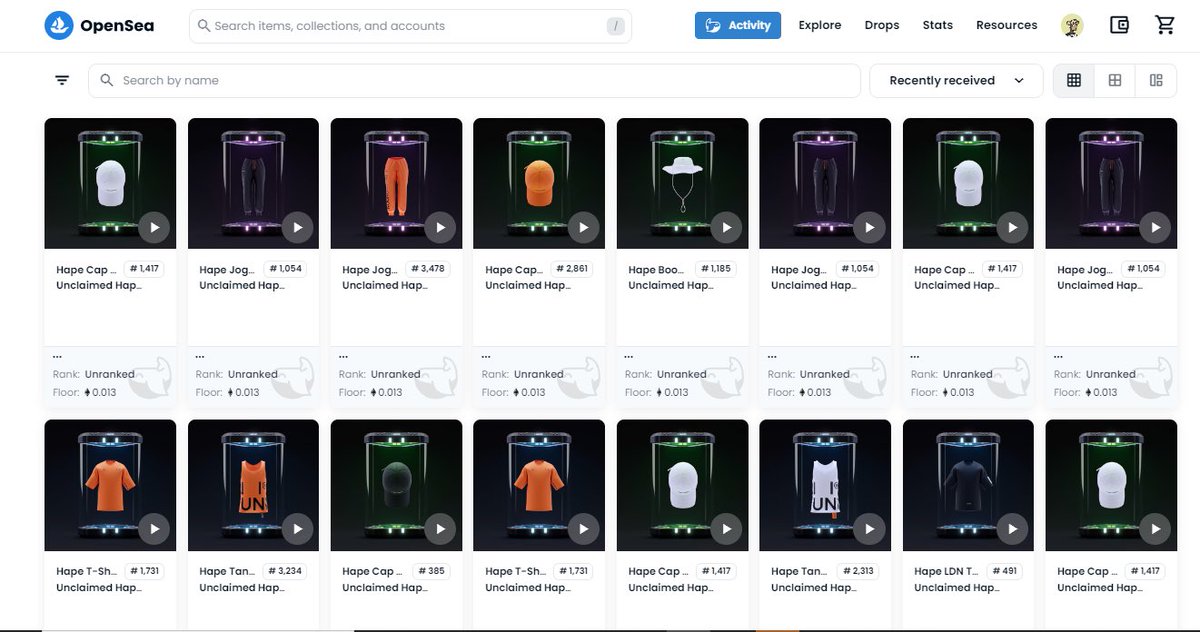Open the orange joggers #3,478 thumbnail
The image size is (1200, 632).
pyautogui.click(x=396, y=183)
